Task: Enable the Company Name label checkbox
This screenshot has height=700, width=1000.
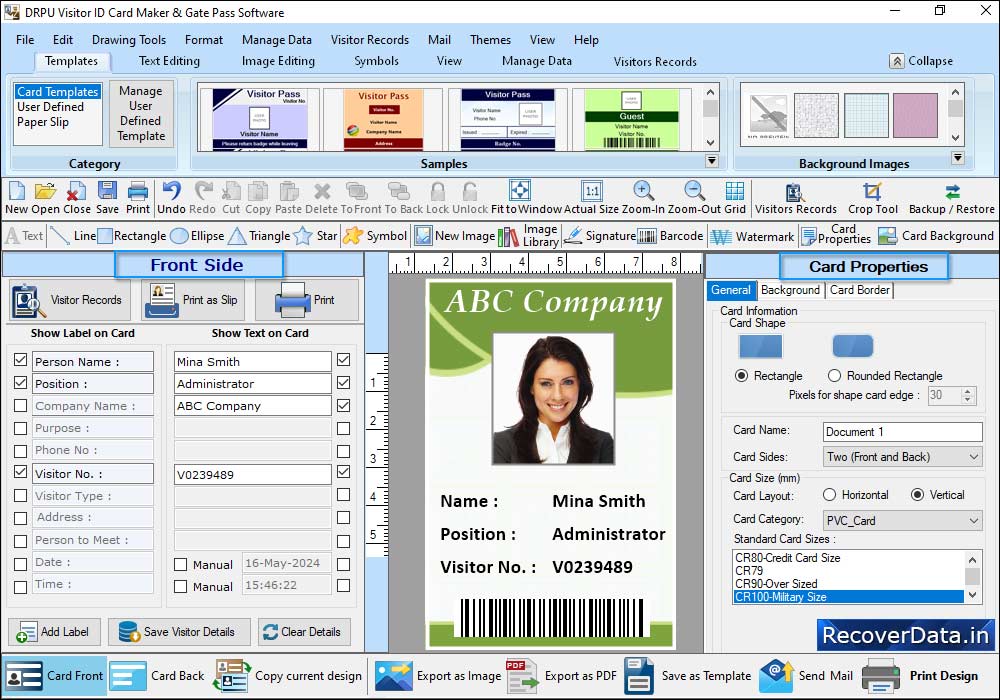Action: 20,405
